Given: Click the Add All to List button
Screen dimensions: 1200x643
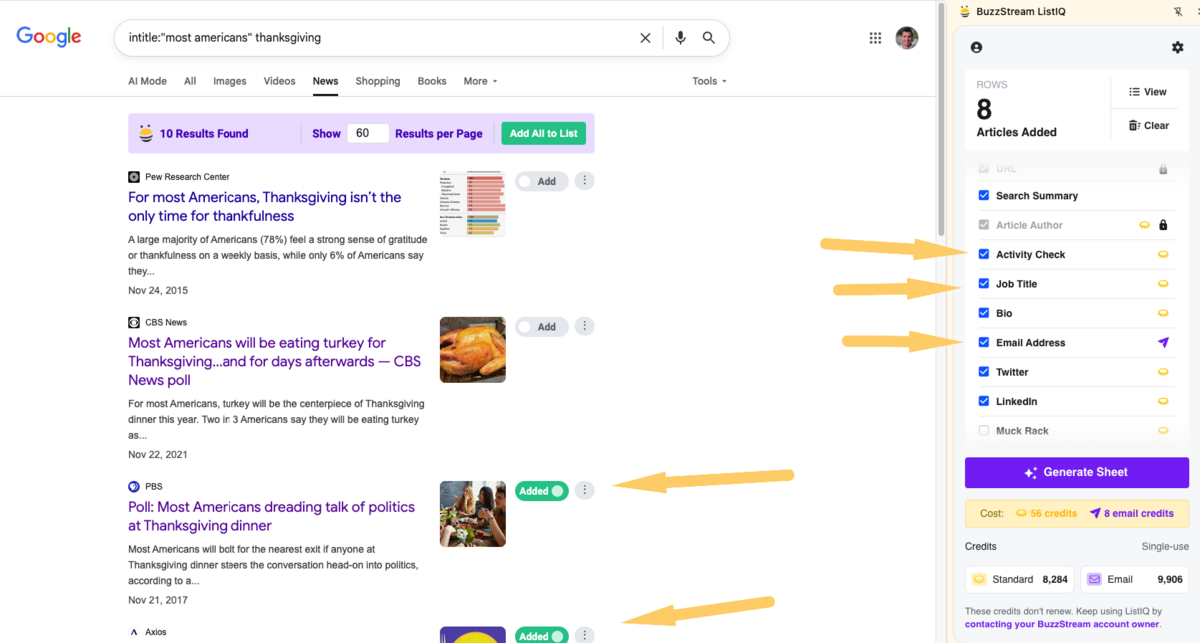Looking at the screenshot, I should (543, 132).
